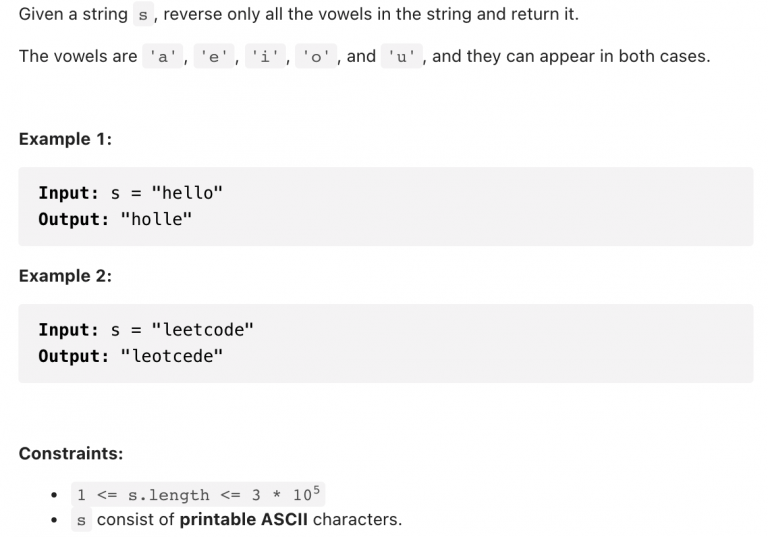Click the 's' code in ASCII constraint
The image size is (768, 537).
81,519
